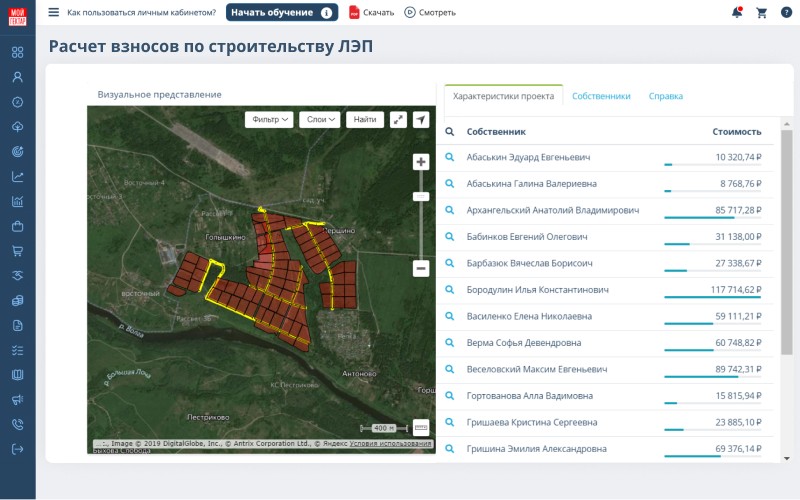Image resolution: width=800 pixels, height=500 pixels.
Task: Toggle the map ruler tool
Action: 421,427
